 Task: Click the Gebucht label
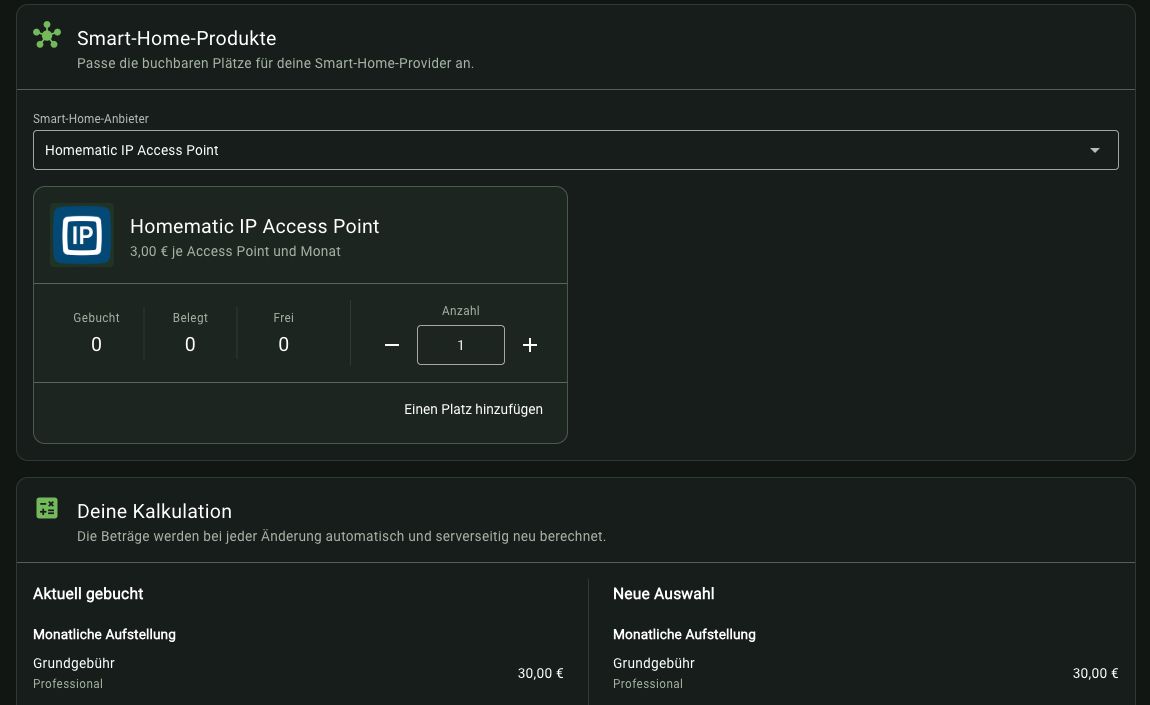96,318
